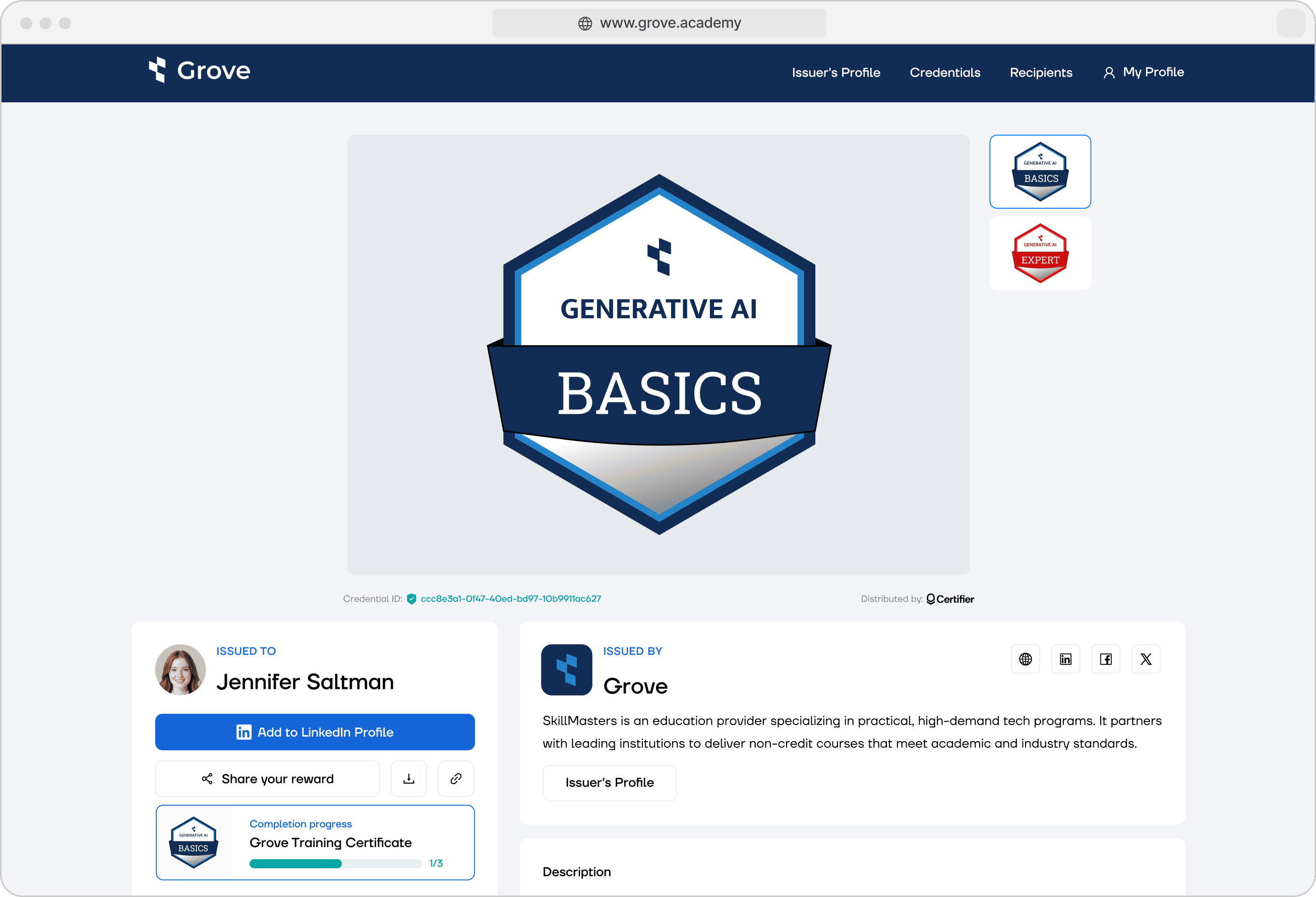1316x897 pixels.
Task: Click the user icon beside My Profile
Action: [x=1109, y=73]
